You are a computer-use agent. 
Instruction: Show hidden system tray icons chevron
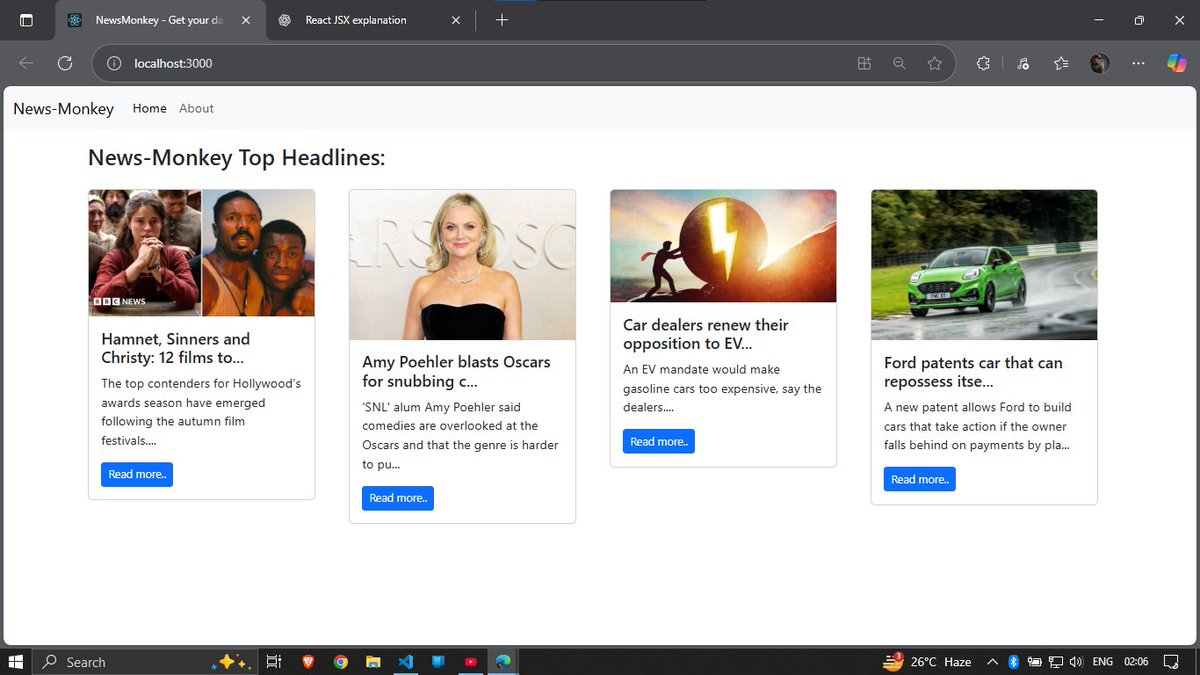[993, 662]
